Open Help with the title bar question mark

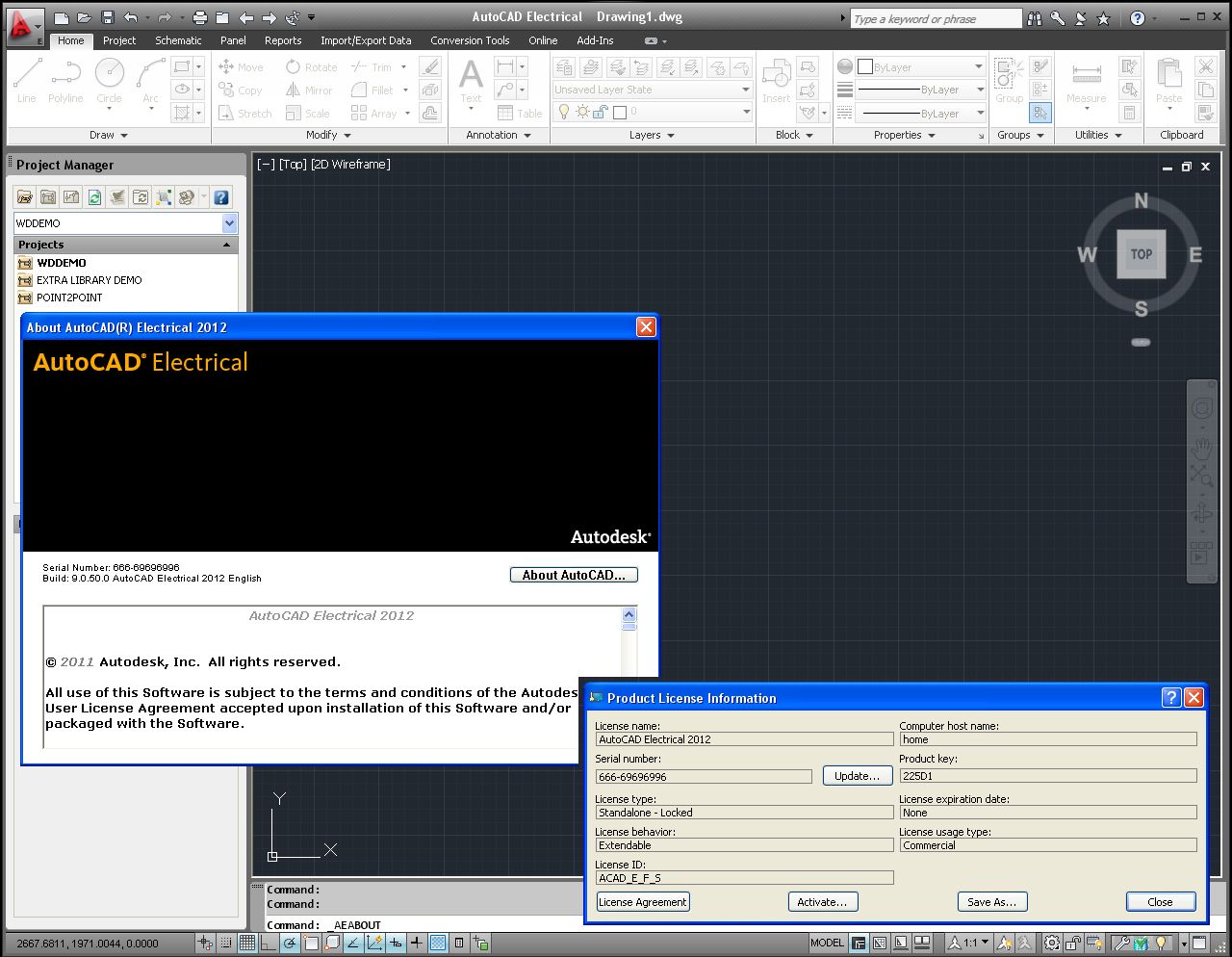[1138, 18]
